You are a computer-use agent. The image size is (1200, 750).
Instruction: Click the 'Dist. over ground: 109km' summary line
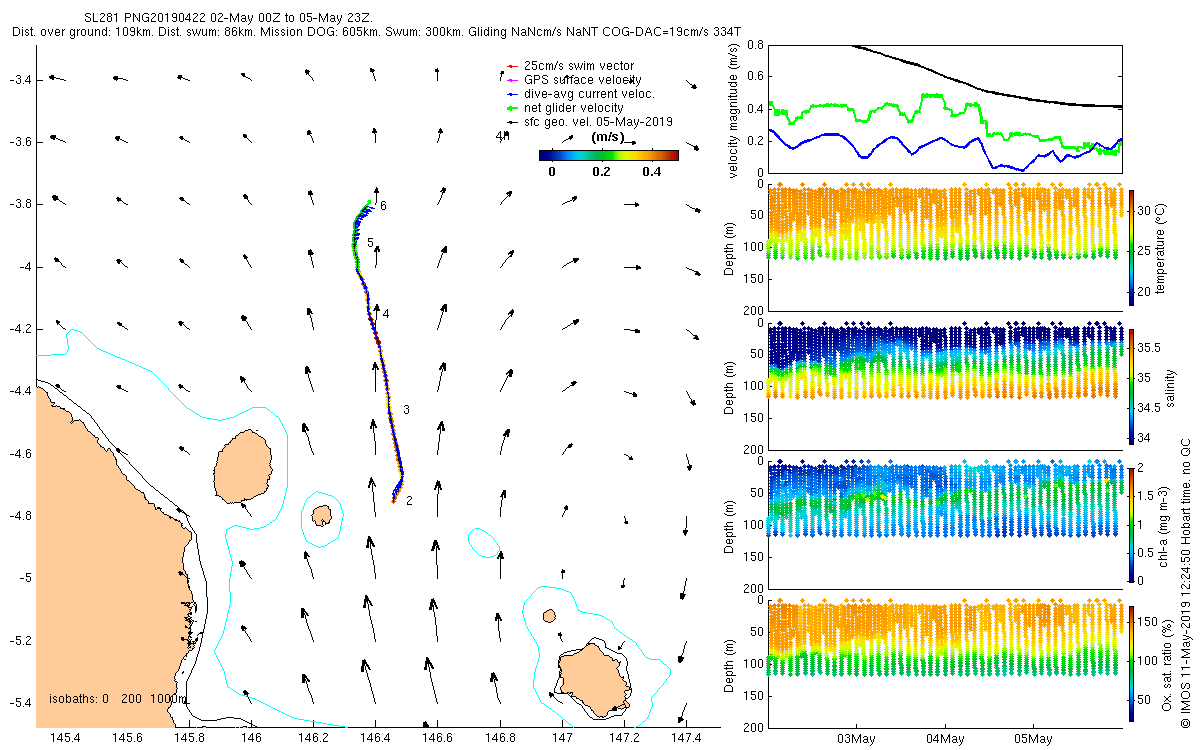[x=378, y=32]
